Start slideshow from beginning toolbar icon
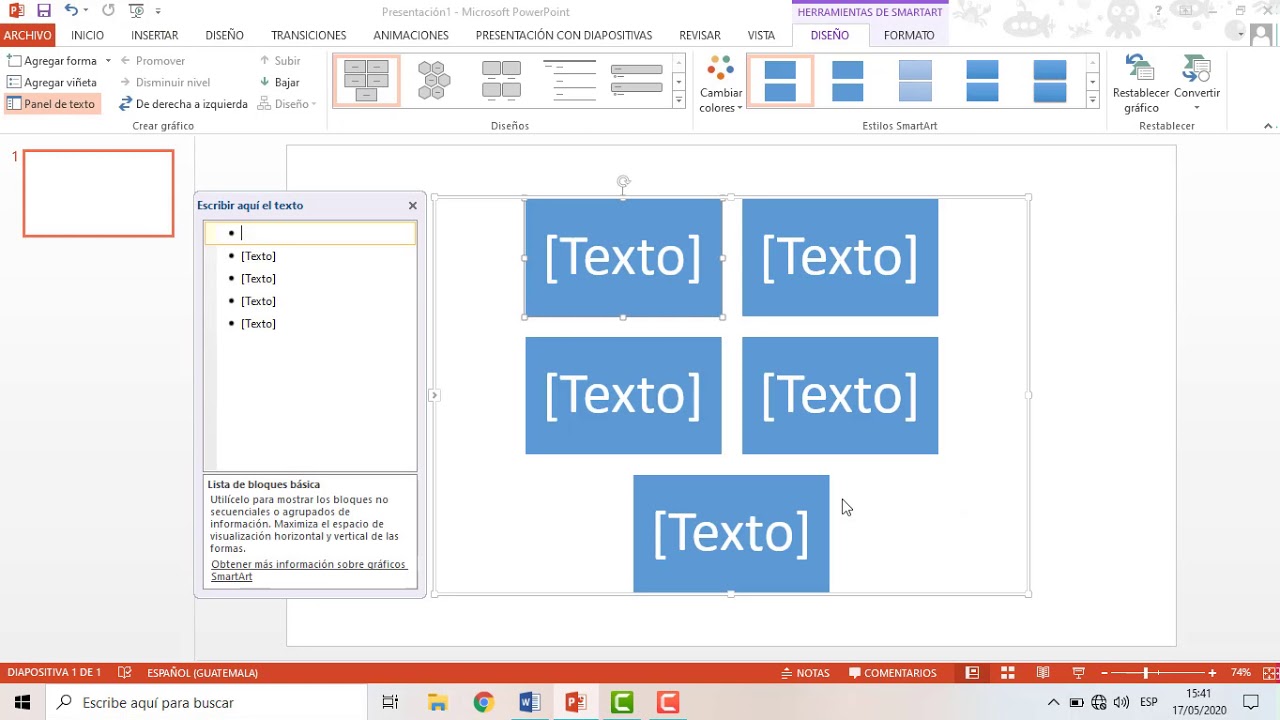Screen dimensions: 1280x720 pos(136,11)
